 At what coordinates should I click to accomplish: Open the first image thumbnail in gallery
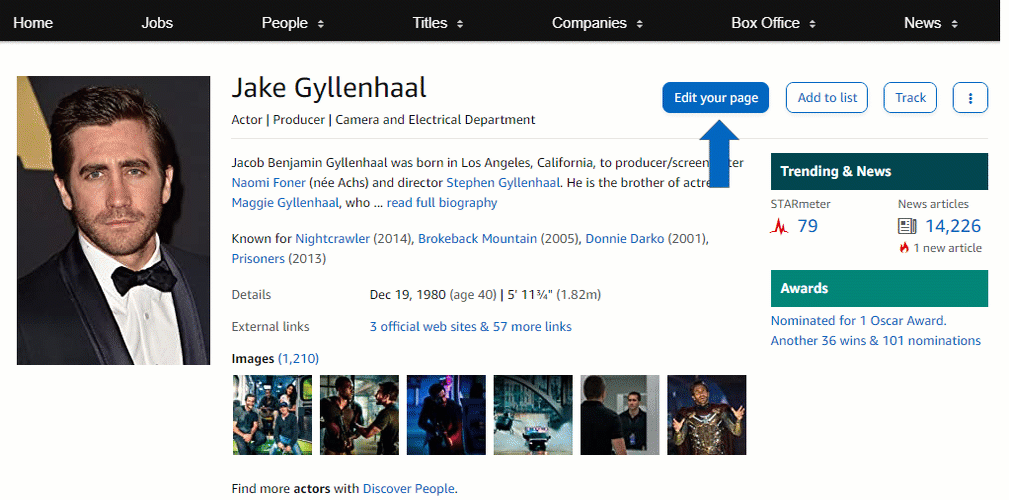[x=272, y=415]
